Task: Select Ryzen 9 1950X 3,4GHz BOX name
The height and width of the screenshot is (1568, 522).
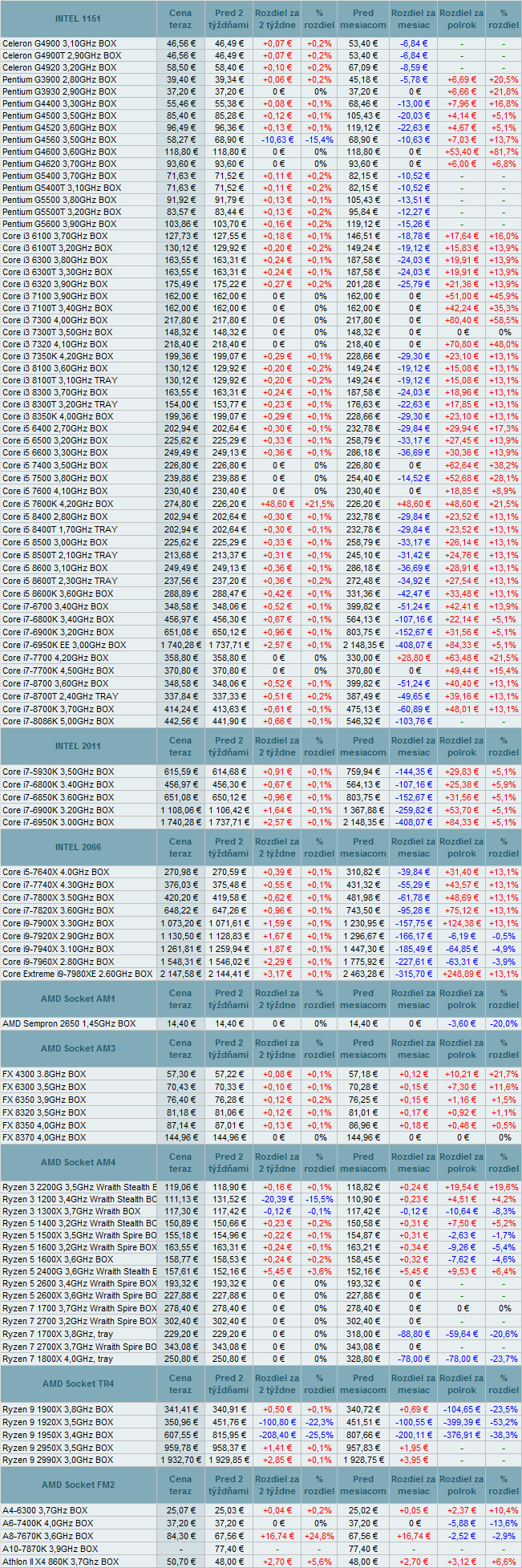Action: [x=58, y=1435]
